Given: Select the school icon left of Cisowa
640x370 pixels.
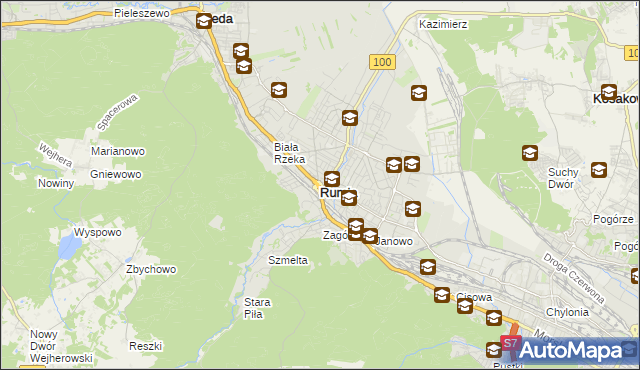Looking at the screenshot, I should tap(442, 295).
